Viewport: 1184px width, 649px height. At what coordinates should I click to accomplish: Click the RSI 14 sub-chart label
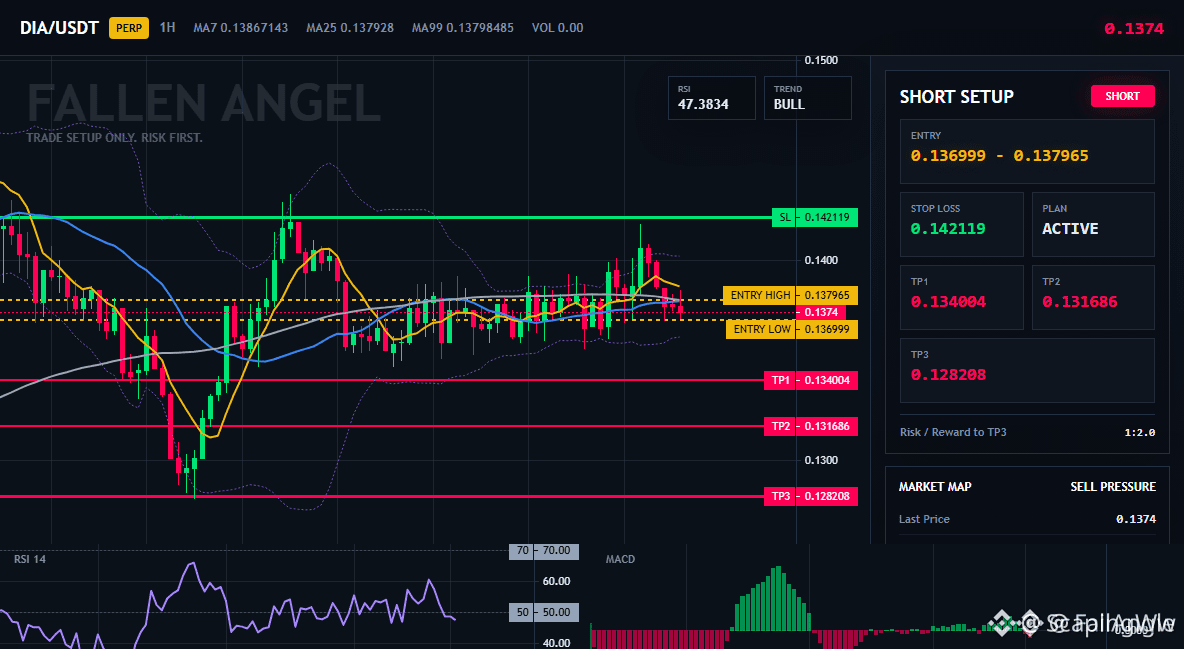[x=29, y=559]
